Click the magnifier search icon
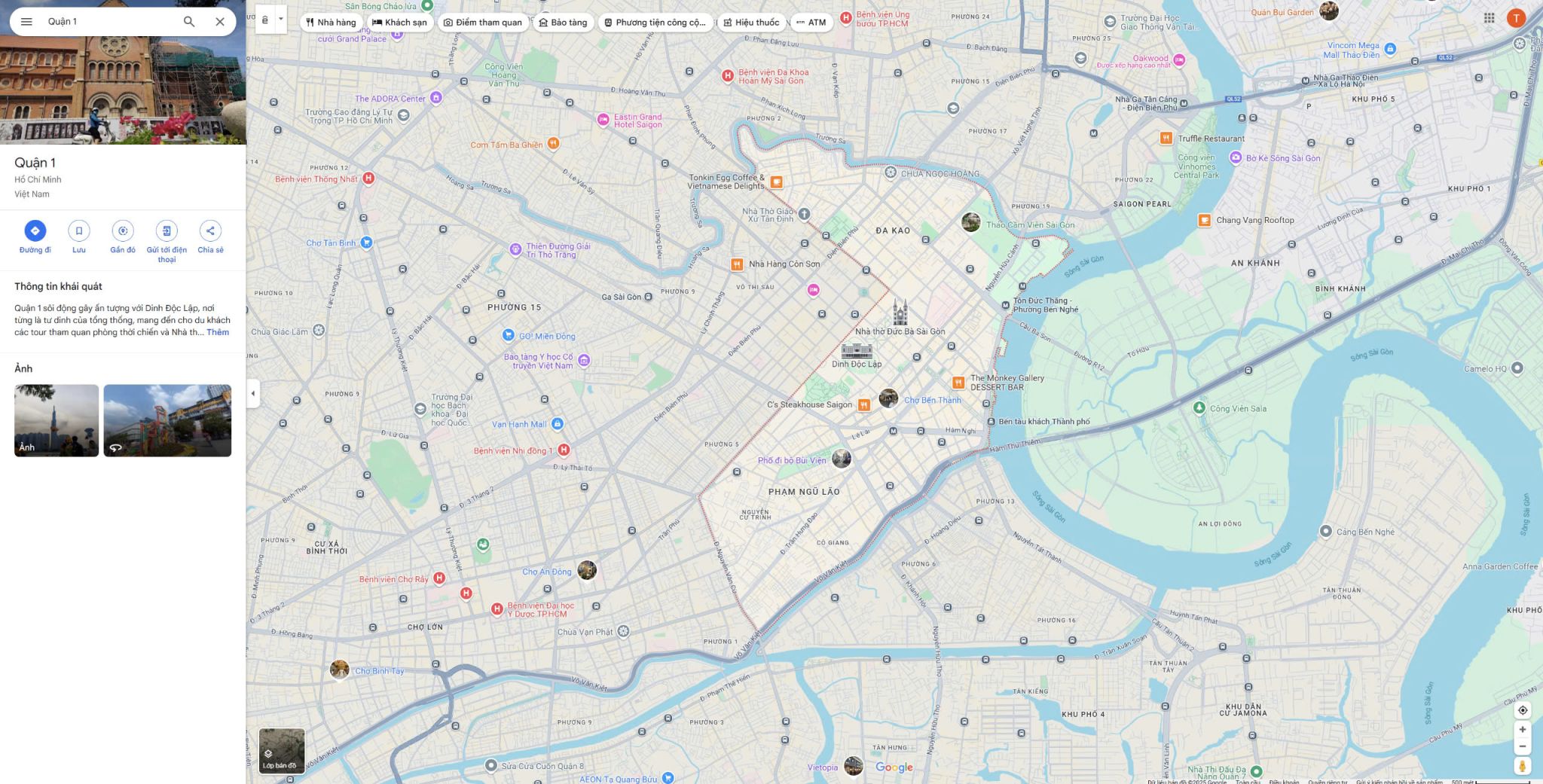 [189, 22]
